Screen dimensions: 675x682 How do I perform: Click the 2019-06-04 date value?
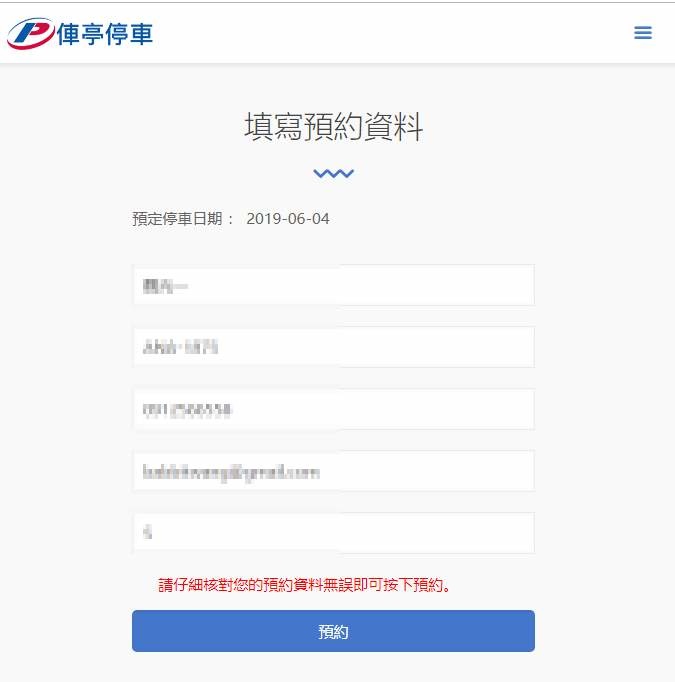(x=288, y=219)
